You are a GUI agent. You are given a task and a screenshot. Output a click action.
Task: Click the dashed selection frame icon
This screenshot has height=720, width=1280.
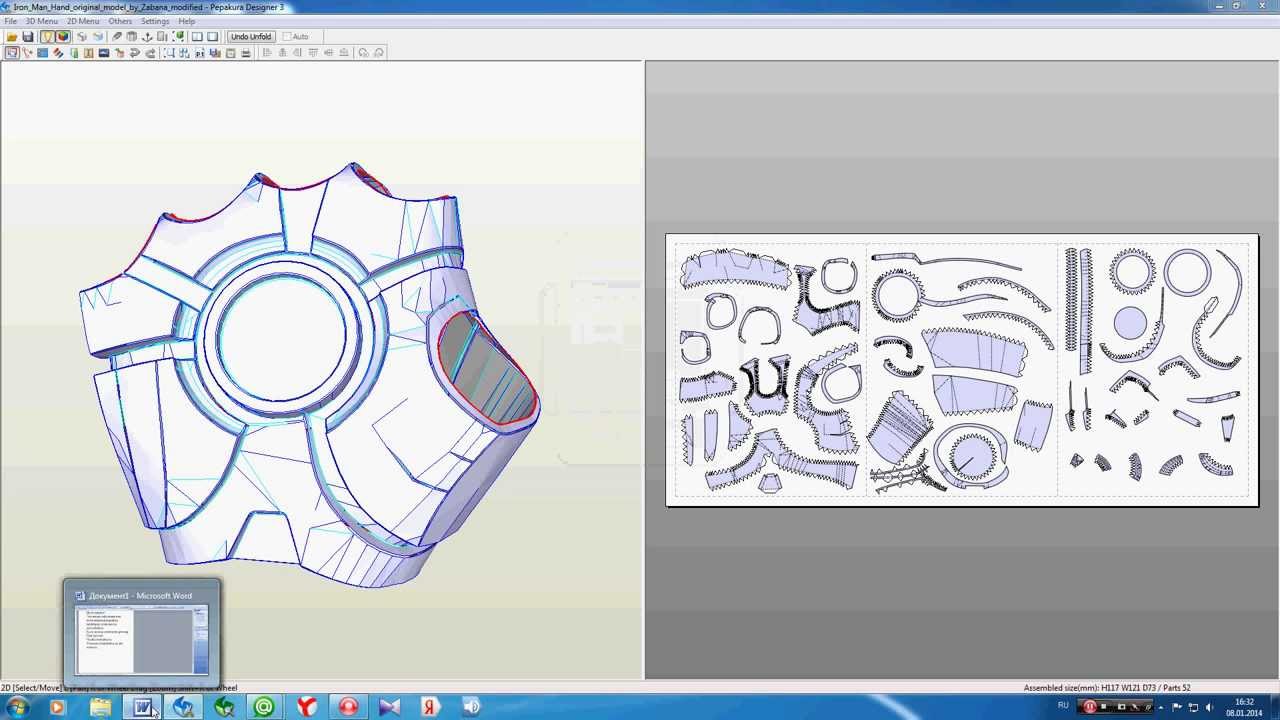tap(170, 53)
